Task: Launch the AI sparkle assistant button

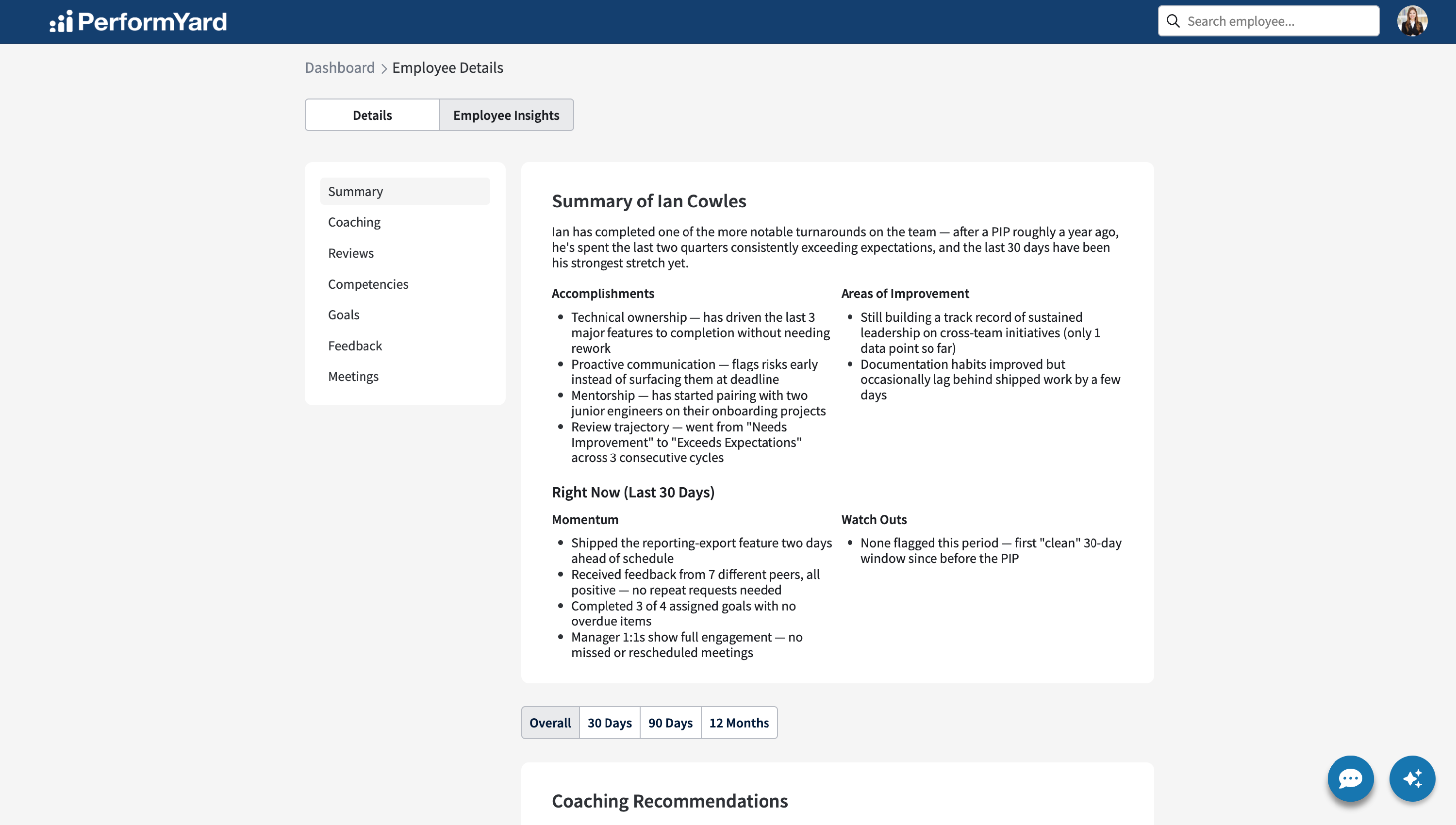Action: pos(1412,778)
